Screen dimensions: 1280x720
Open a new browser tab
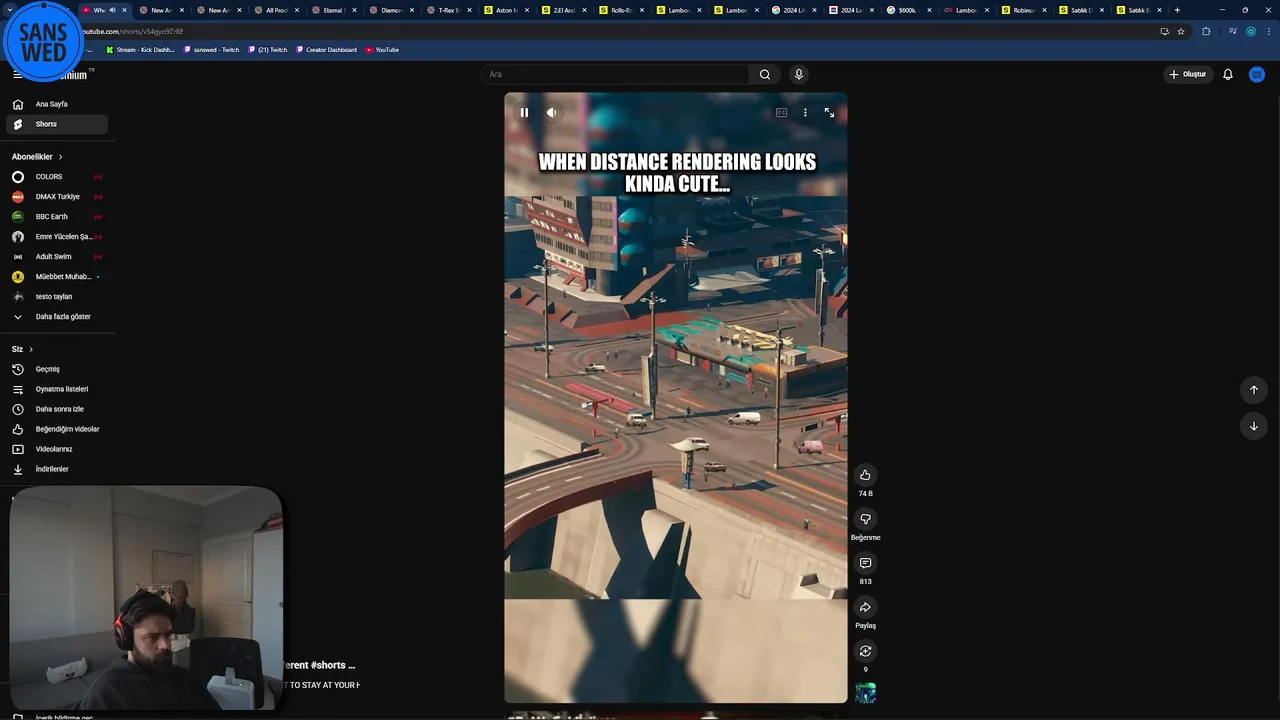pyautogui.click(x=1177, y=10)
